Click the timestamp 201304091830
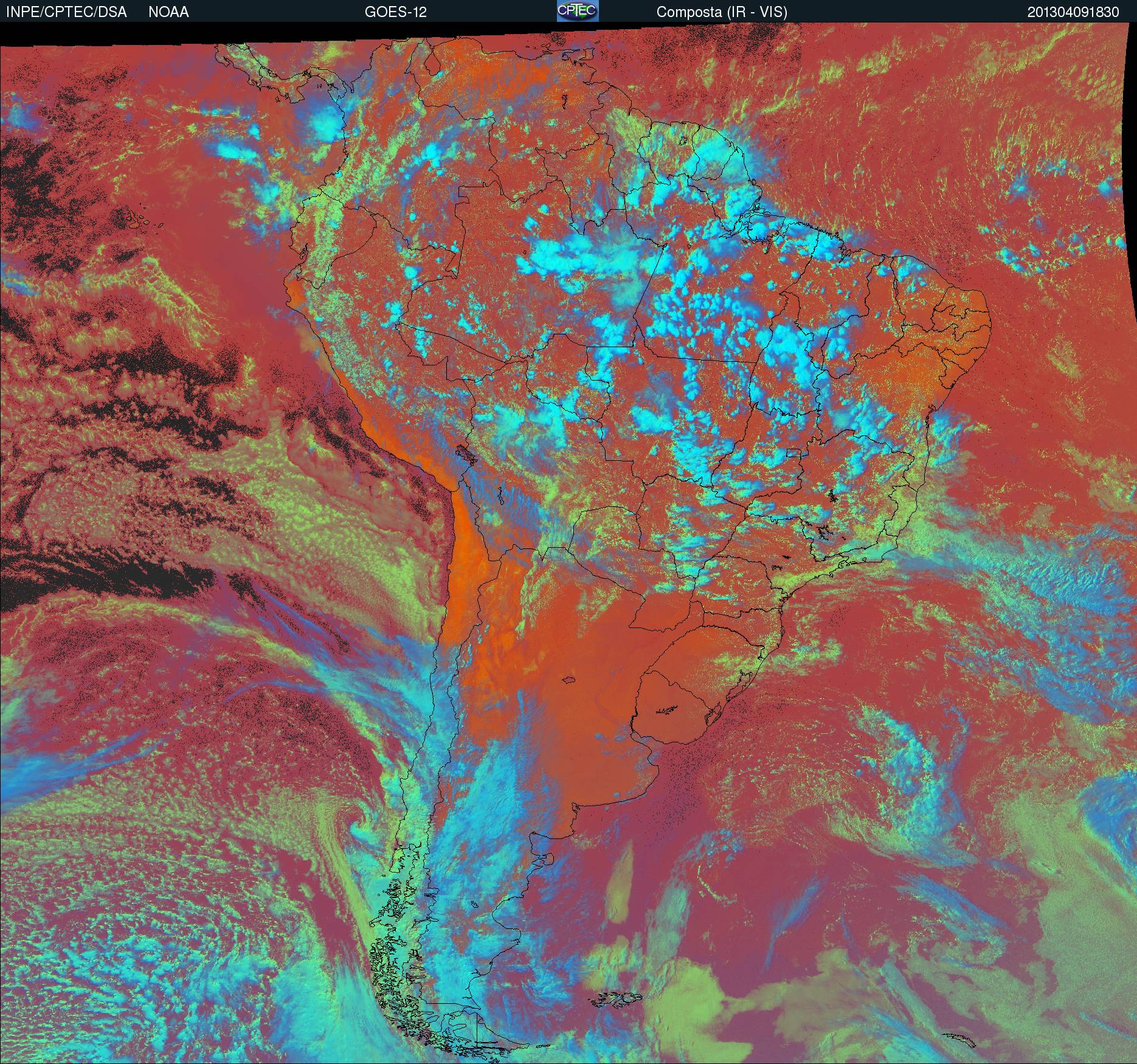Viewport: 1137px width, 1064px height. (x=1073, y=12)
